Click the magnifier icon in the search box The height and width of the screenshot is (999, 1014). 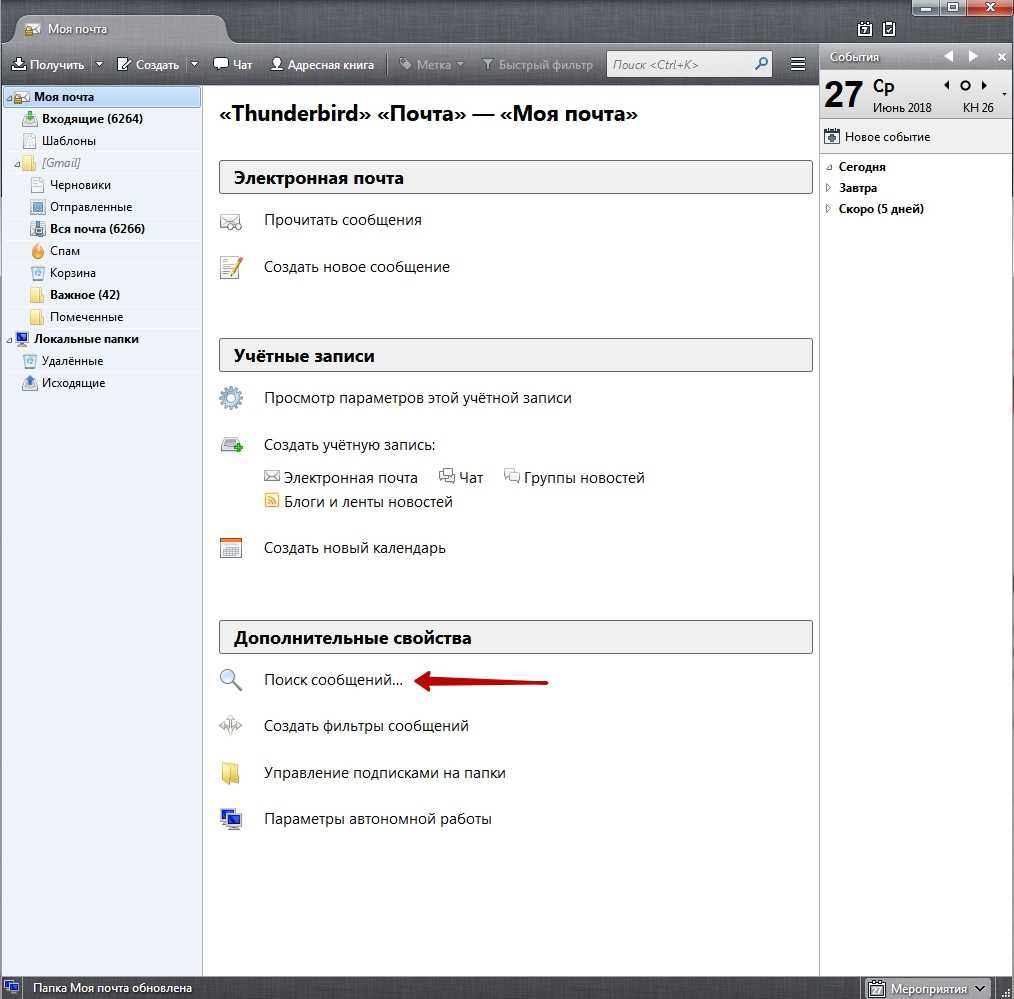[x=761, y=64]
